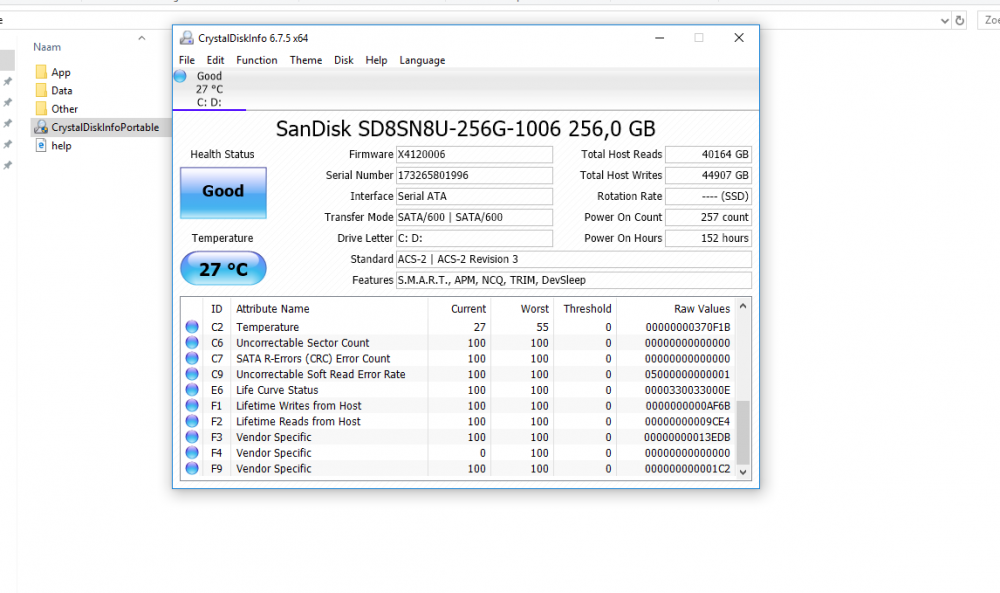Select the App folder icon

pos(41,72)
